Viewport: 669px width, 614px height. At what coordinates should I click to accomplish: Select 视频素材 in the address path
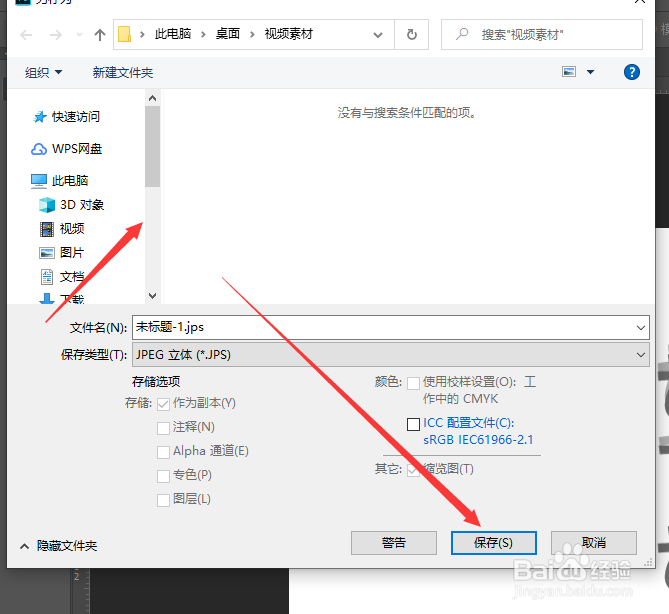[289, 34]
